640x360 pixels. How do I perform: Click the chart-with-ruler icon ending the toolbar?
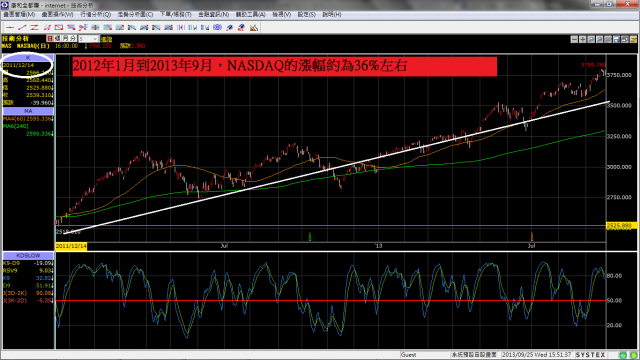click(254, 27)
